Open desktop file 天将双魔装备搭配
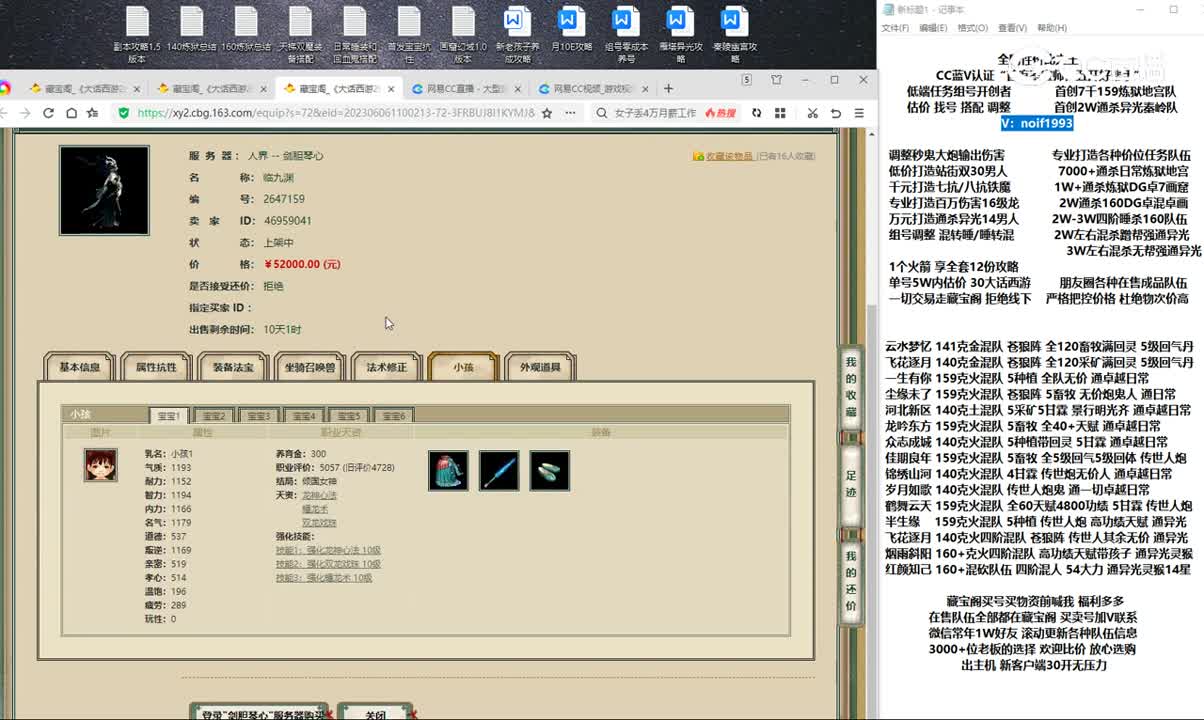The height and width of the screenshot is (720, 1204). (x=300, y=35)
